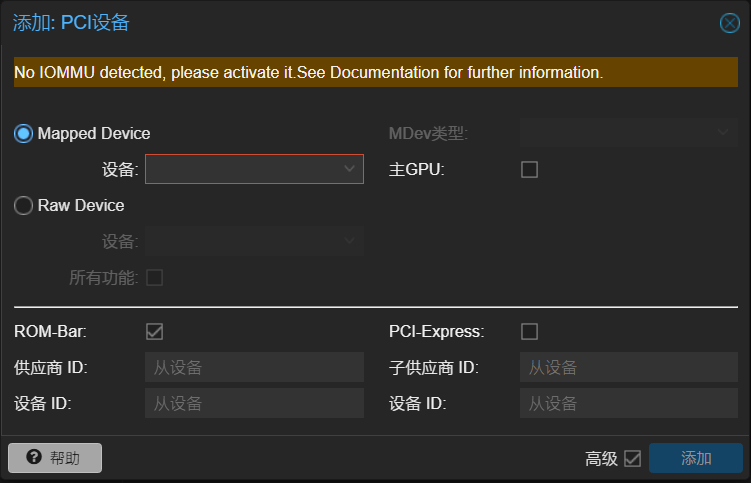
Task: Uncheck the ROM-Bar checkbox
Action: tap(154, 332)
